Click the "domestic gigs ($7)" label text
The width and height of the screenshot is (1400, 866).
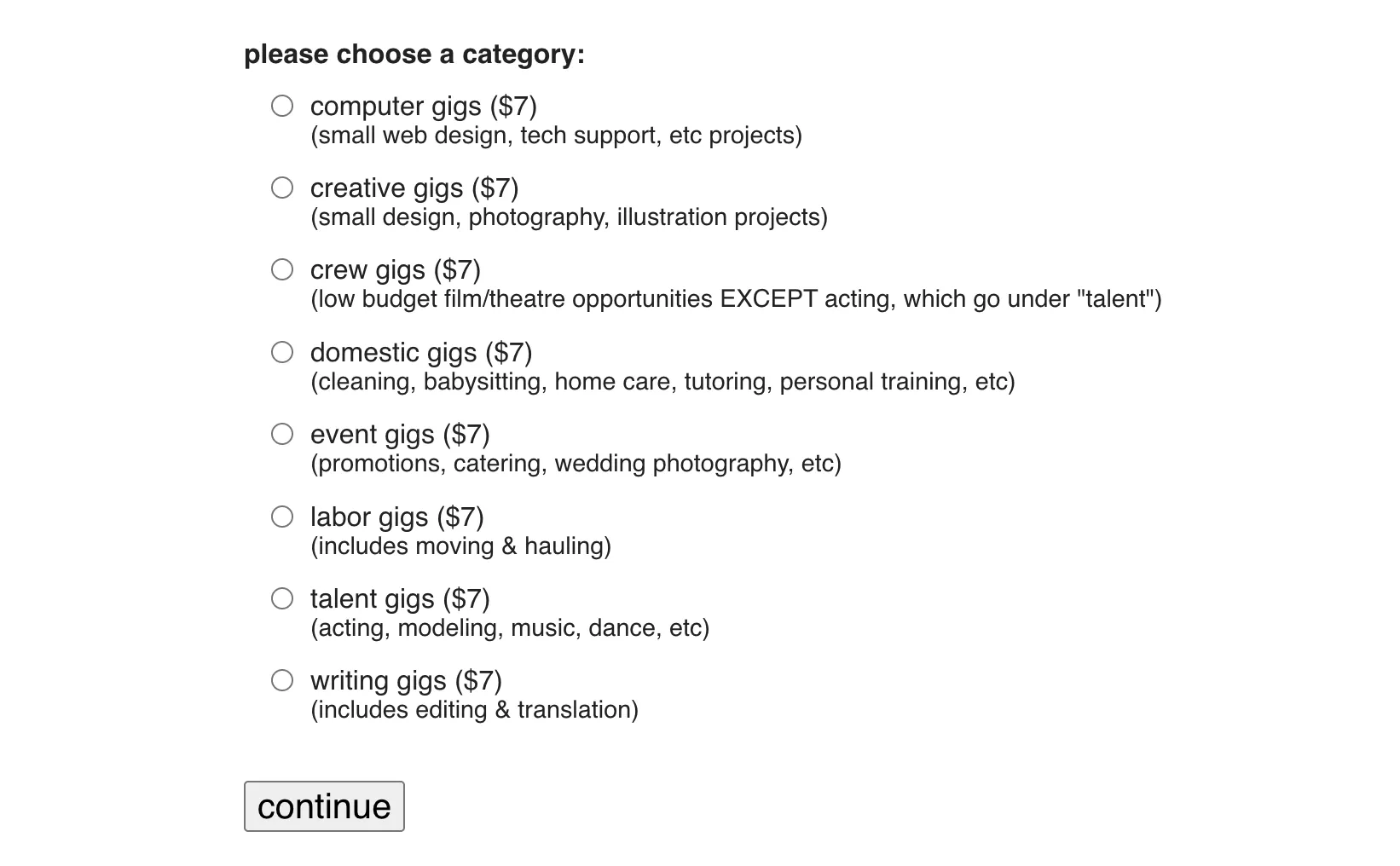pos(420,353)
